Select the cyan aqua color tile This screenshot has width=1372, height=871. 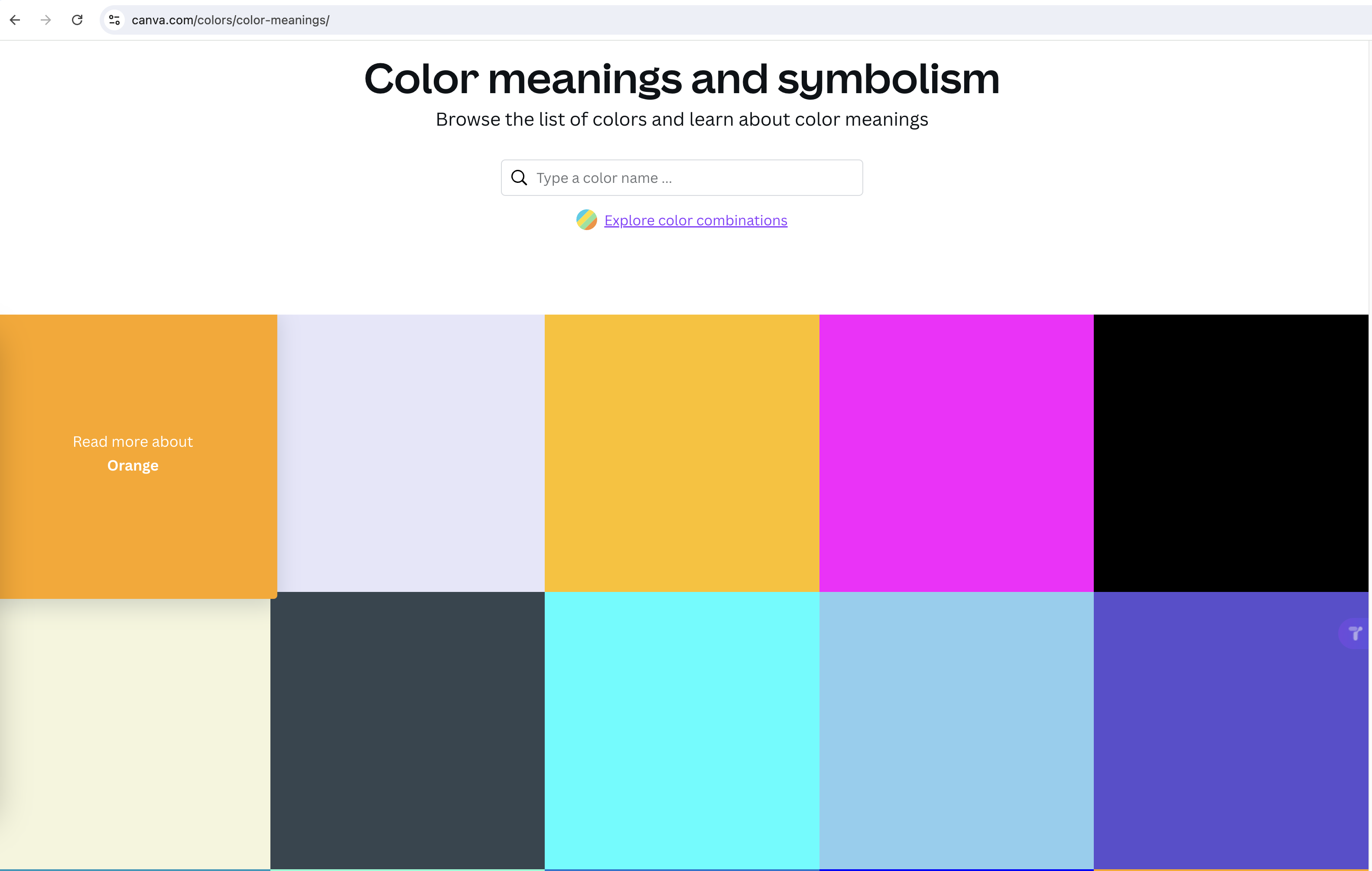tap(682, 730)
